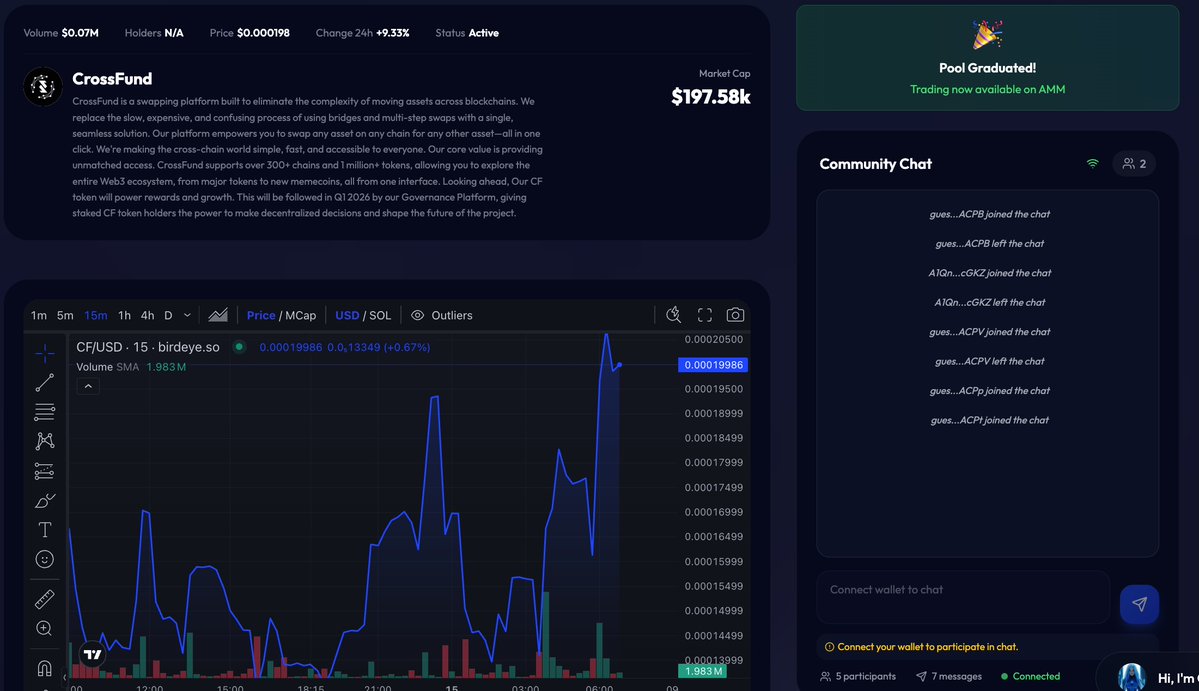Click 'A1Qn...cGKZ joined the chat' message
1199x691 pixels.
pyautogui.click(x=989, y=273)
